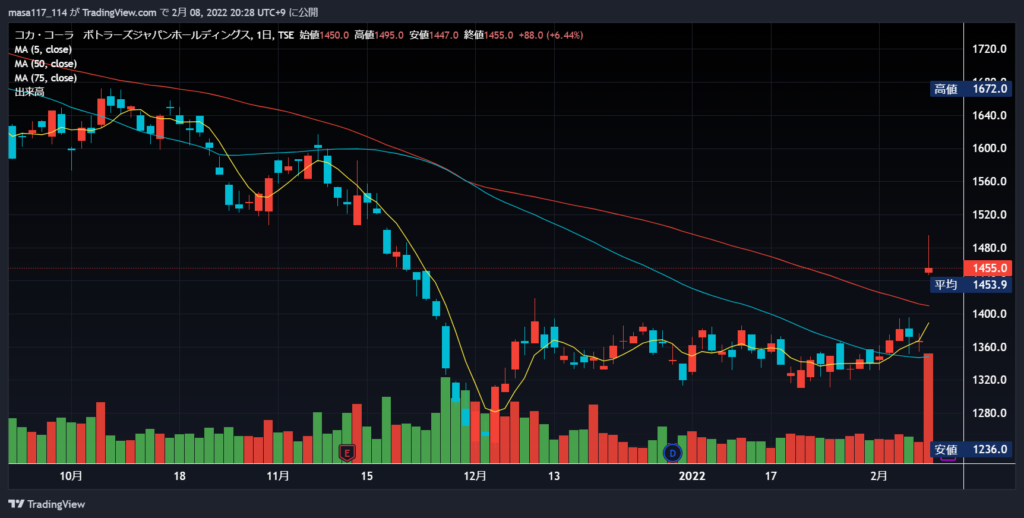1024x518 pixels.
Task: Click the 1400.0 price axis label
Action: pyautogui.click(x=989, y=314)
